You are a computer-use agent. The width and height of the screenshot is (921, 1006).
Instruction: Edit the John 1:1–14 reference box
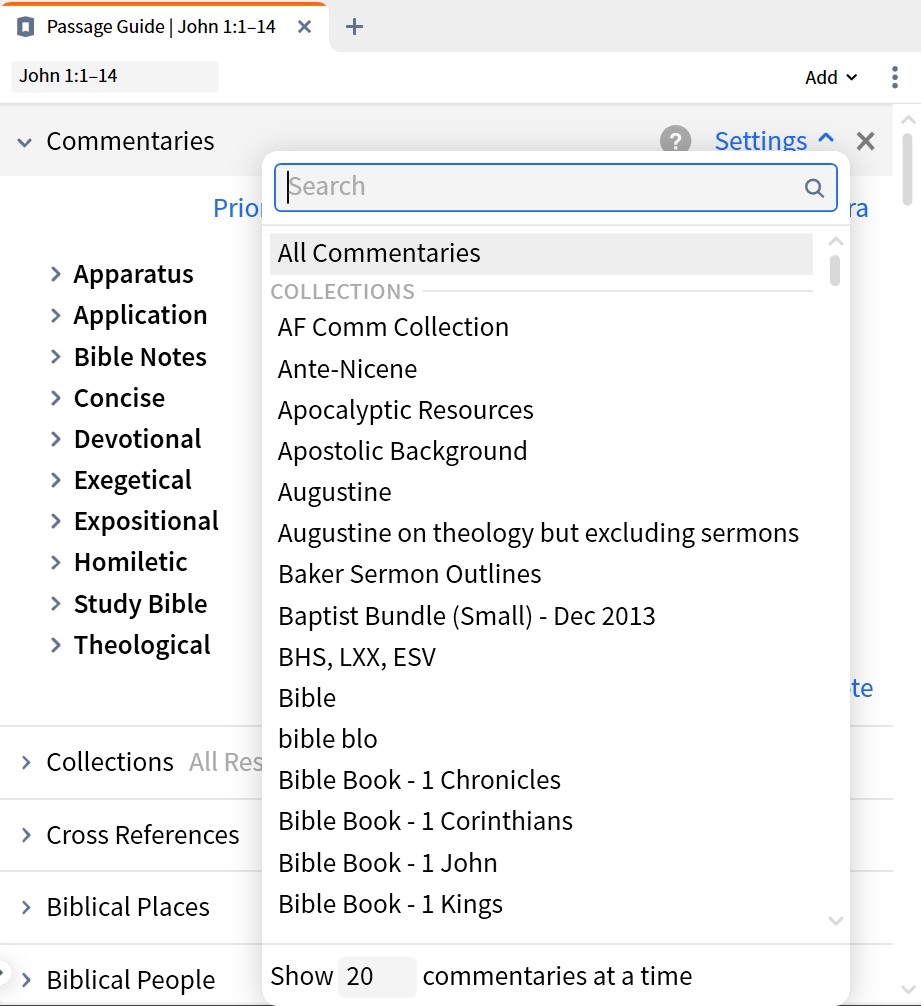click(x=115, y=76)
